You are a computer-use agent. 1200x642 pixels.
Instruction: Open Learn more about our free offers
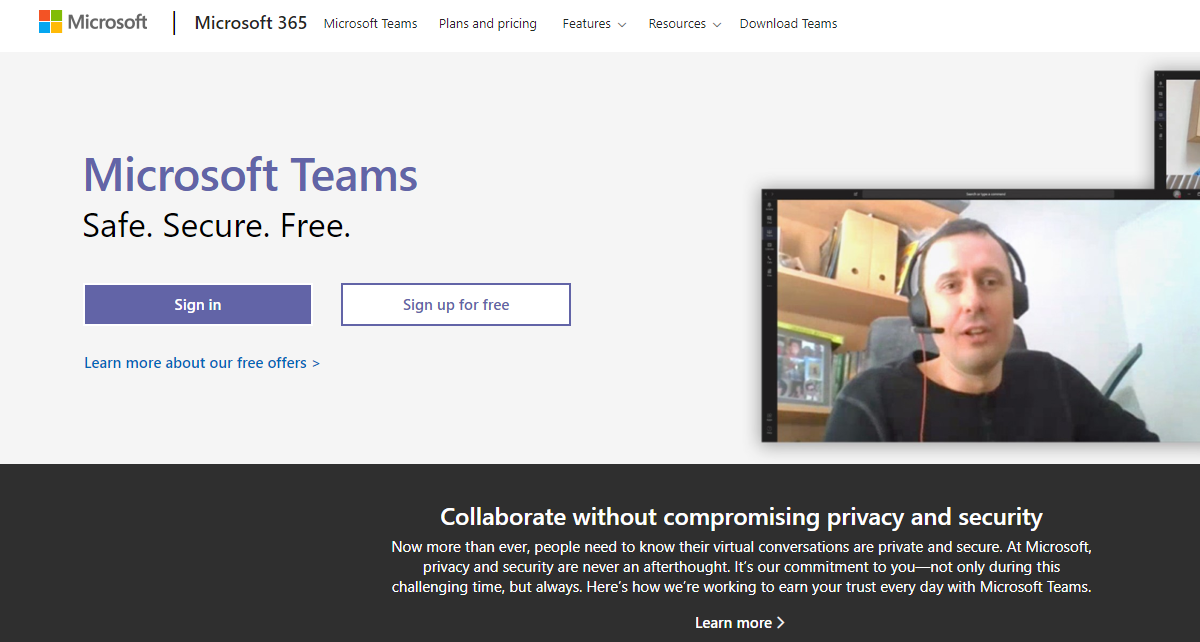(x=202, y=363)
